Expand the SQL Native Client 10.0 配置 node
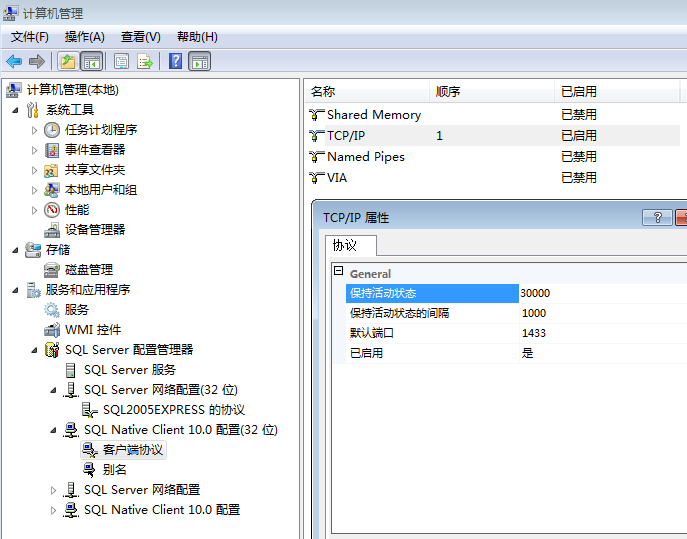Viewport: 687px width, 539px height. click(x=53, y=511)
